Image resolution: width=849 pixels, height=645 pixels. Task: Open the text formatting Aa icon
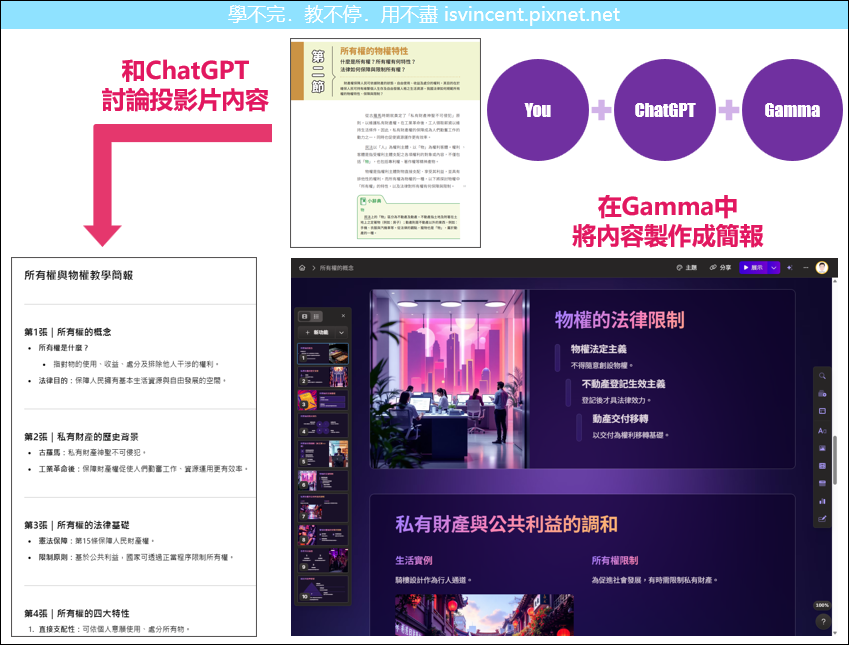pos(822,431)
